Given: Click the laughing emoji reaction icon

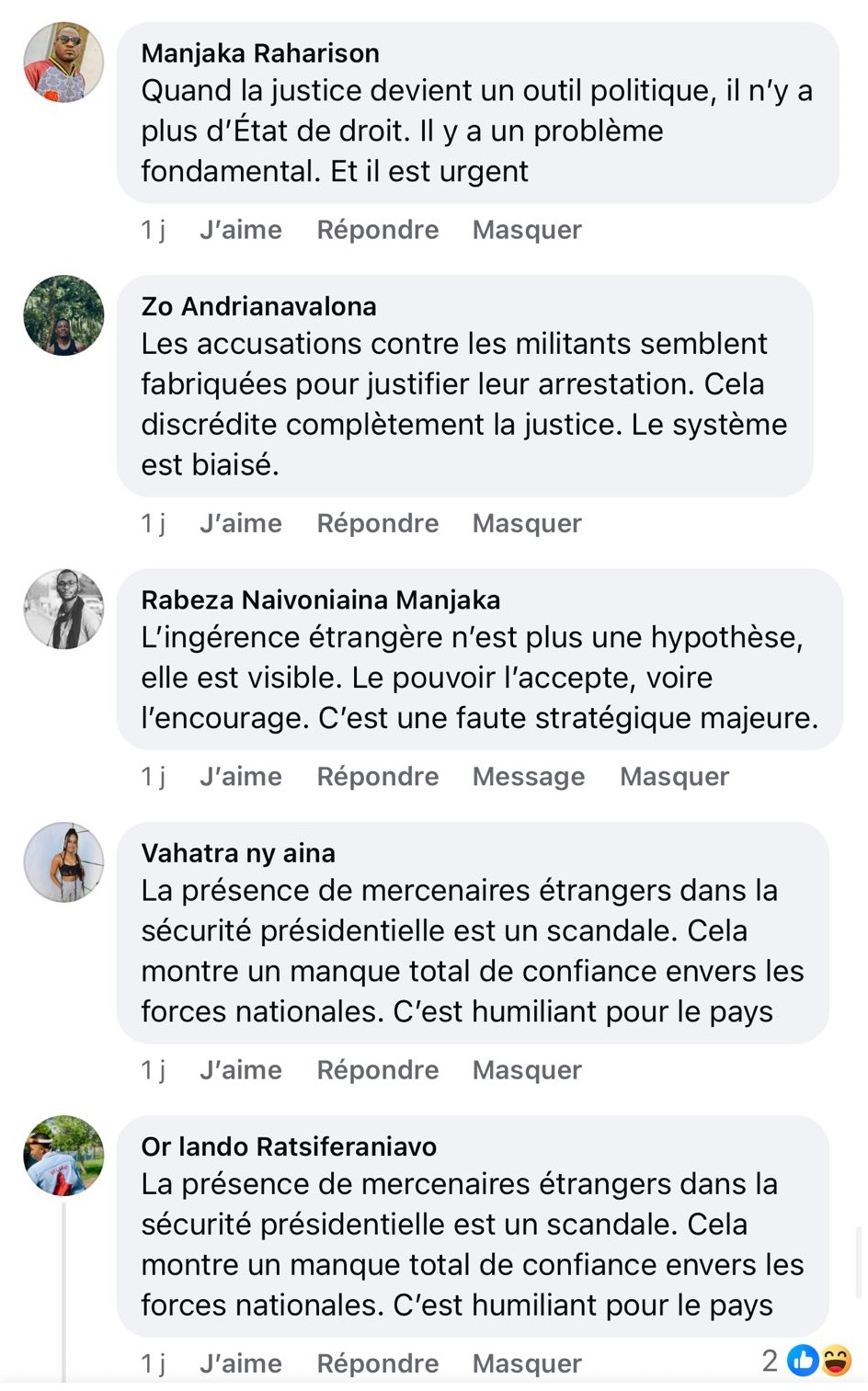Looking at the screenshot, I should tap(836, 1361).
